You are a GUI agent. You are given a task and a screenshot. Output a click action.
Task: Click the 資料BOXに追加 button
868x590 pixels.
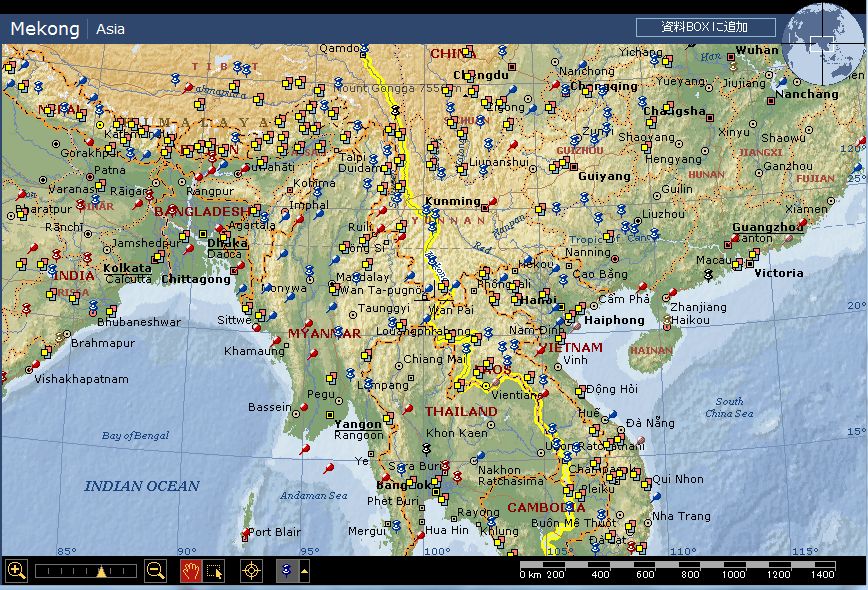pos(705,27)
